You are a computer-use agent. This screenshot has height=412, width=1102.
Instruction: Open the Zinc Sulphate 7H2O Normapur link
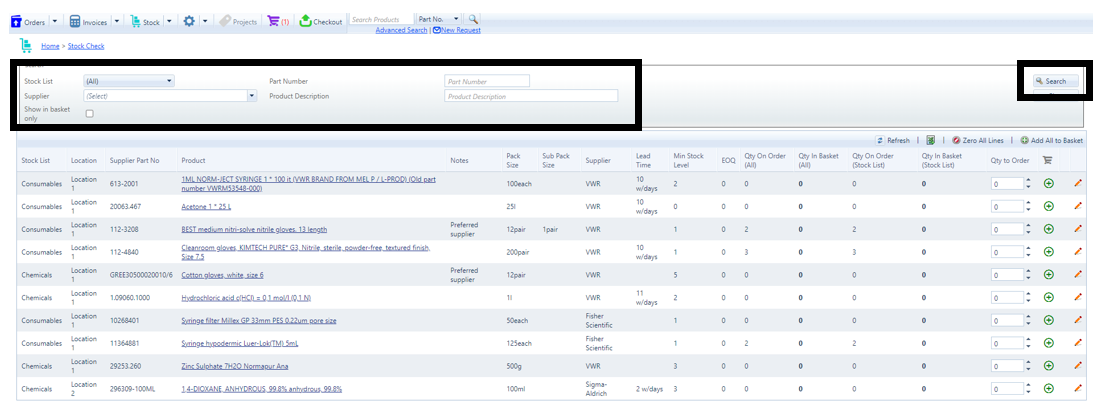pyautogui.click(x=235, y=366)
